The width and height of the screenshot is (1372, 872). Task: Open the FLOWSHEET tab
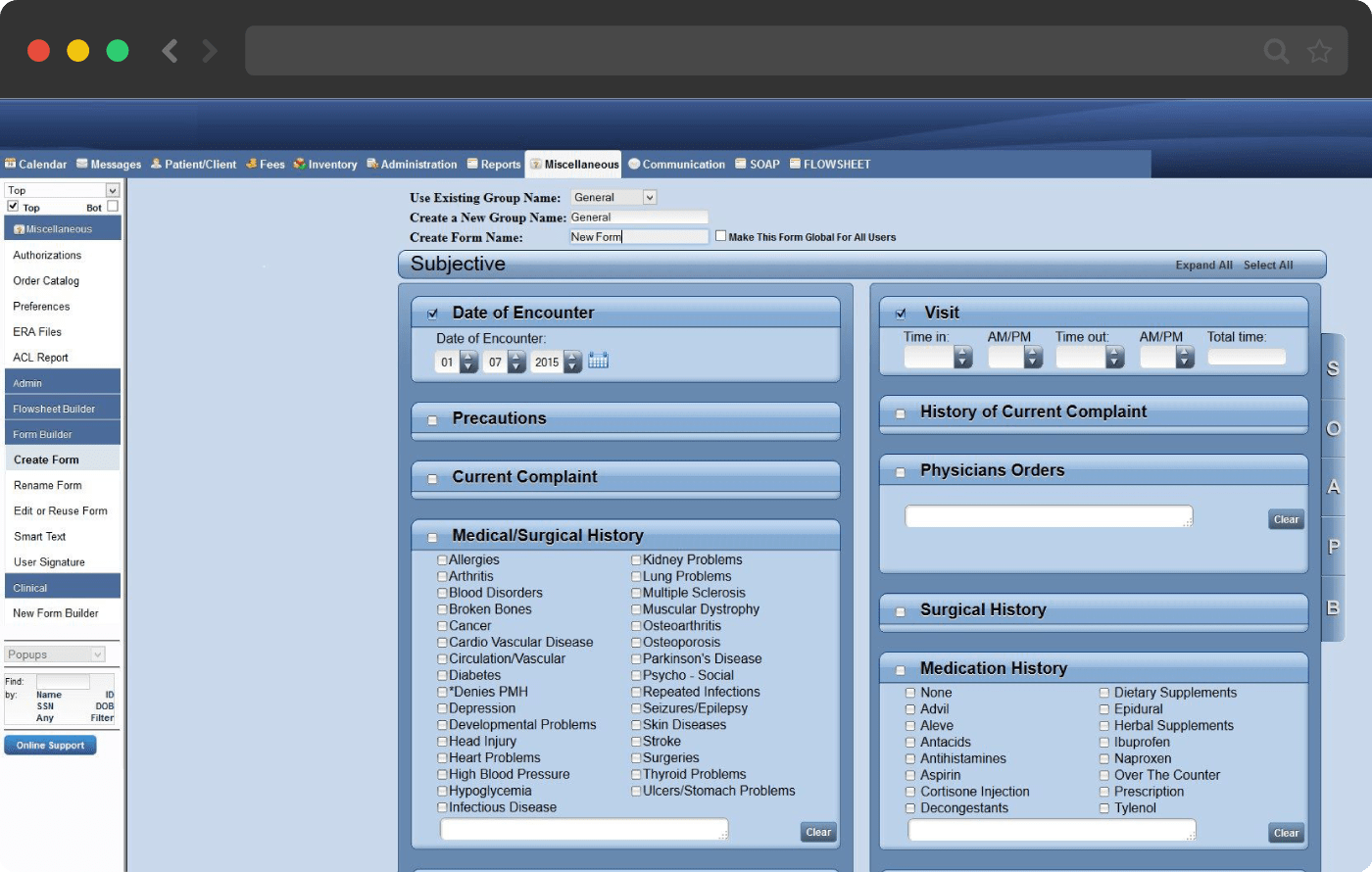(x=830, y=164)
